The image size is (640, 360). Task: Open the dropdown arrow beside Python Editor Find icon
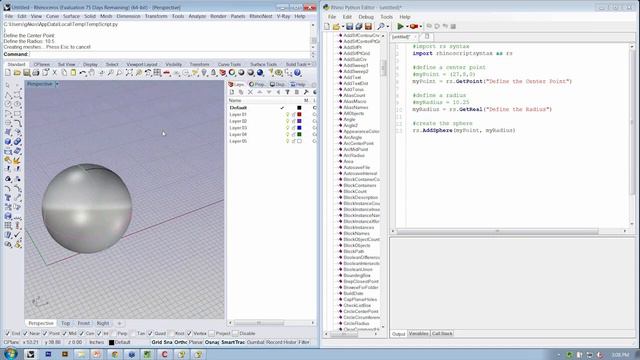(387, 27)
